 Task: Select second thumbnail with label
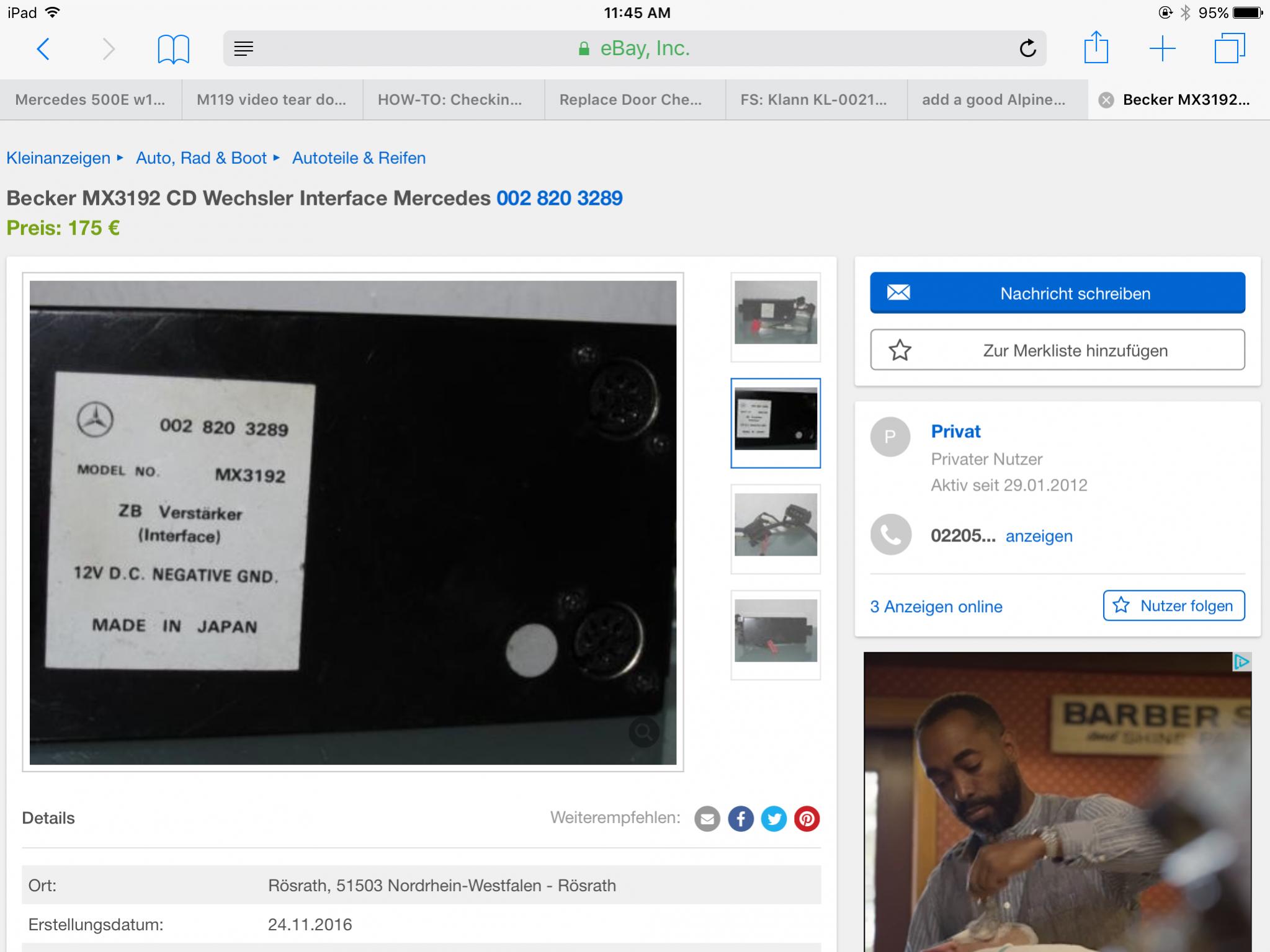coord(776,423)
